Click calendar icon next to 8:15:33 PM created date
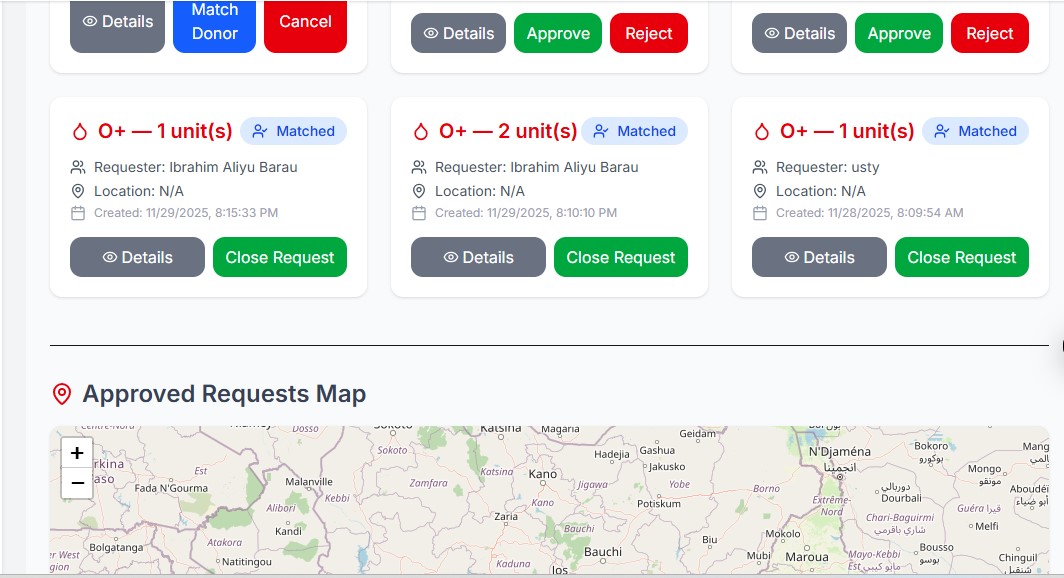This screenshot has height=578, width=1064. [78, 213]
